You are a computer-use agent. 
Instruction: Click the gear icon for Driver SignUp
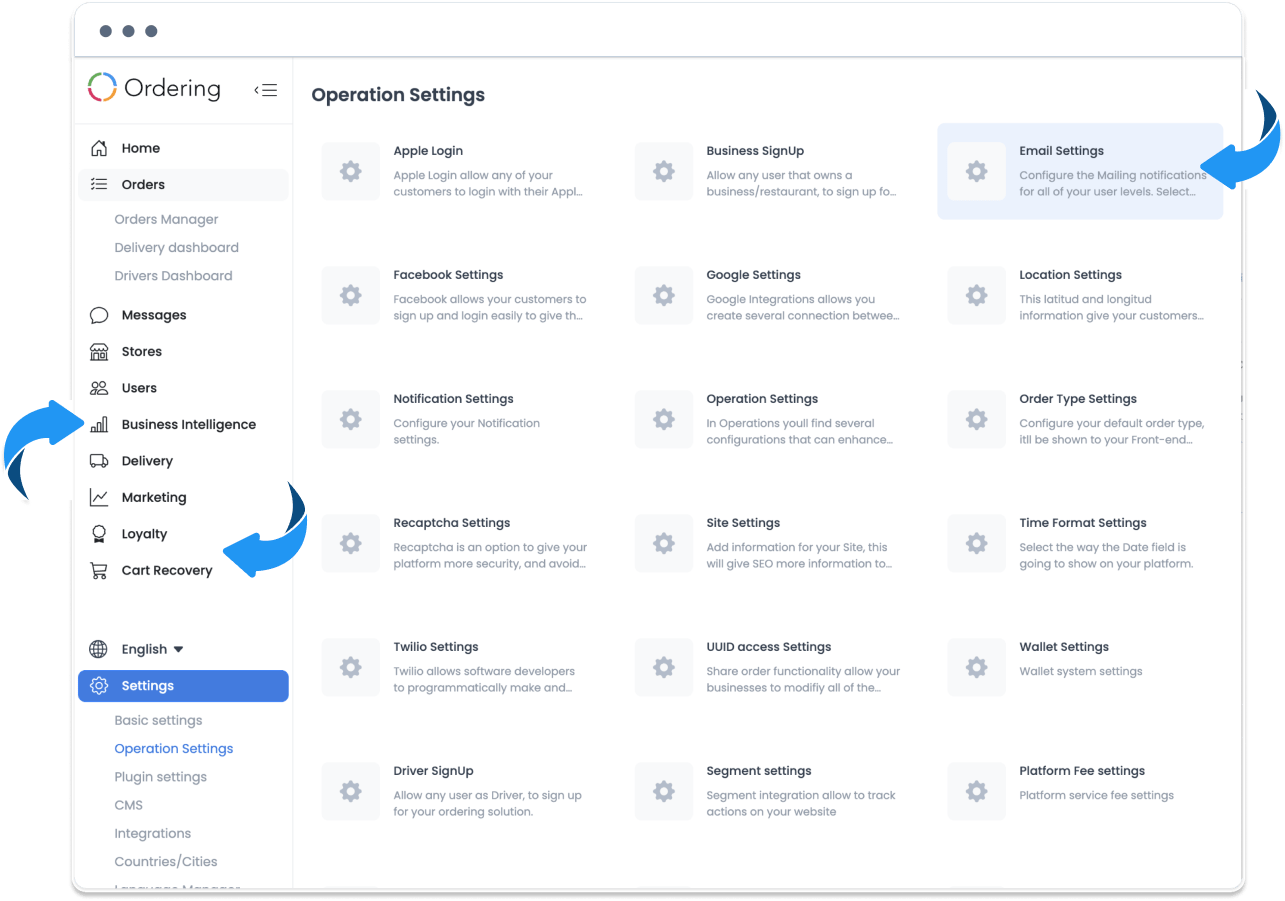point(350,791)
